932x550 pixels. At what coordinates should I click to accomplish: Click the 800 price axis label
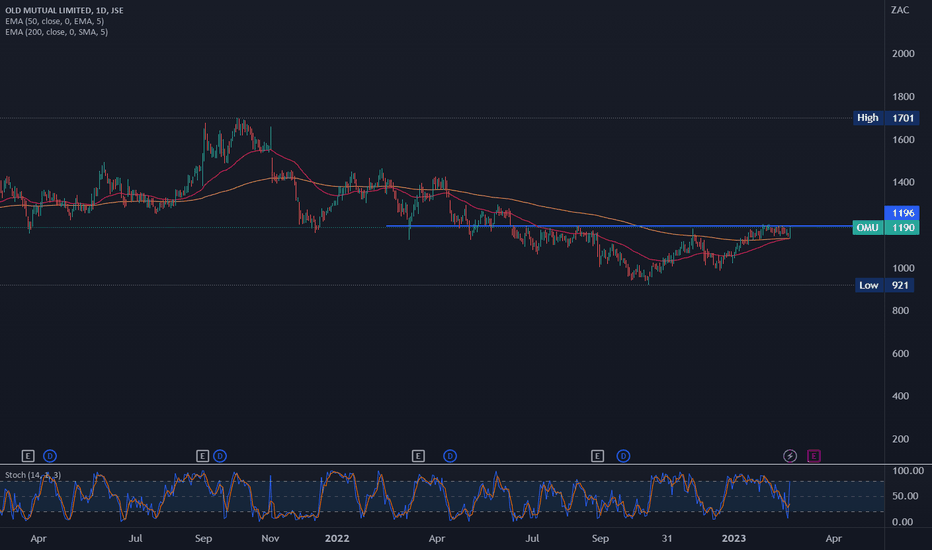pyautogui.click(x=900, y=310)
